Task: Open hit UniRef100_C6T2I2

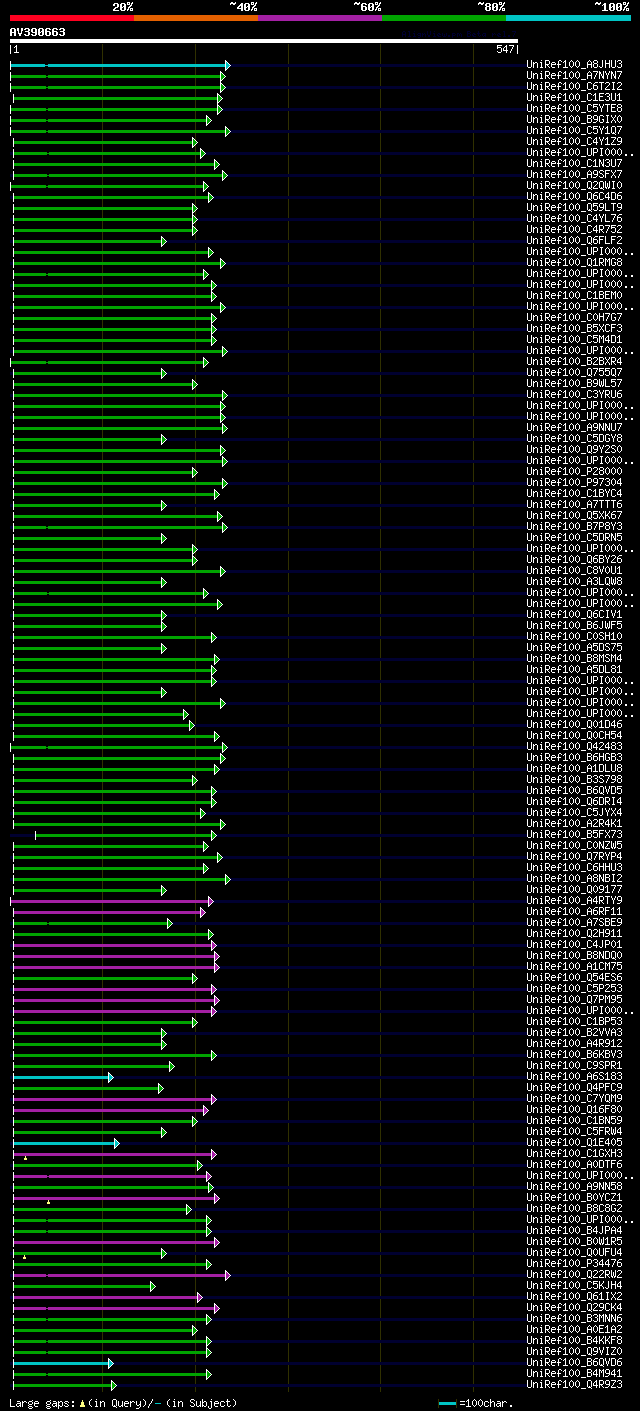Action: click(575, 86)
